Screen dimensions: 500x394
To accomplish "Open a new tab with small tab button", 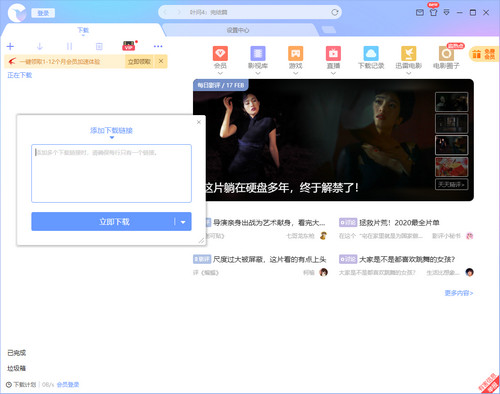I will 329,30.
